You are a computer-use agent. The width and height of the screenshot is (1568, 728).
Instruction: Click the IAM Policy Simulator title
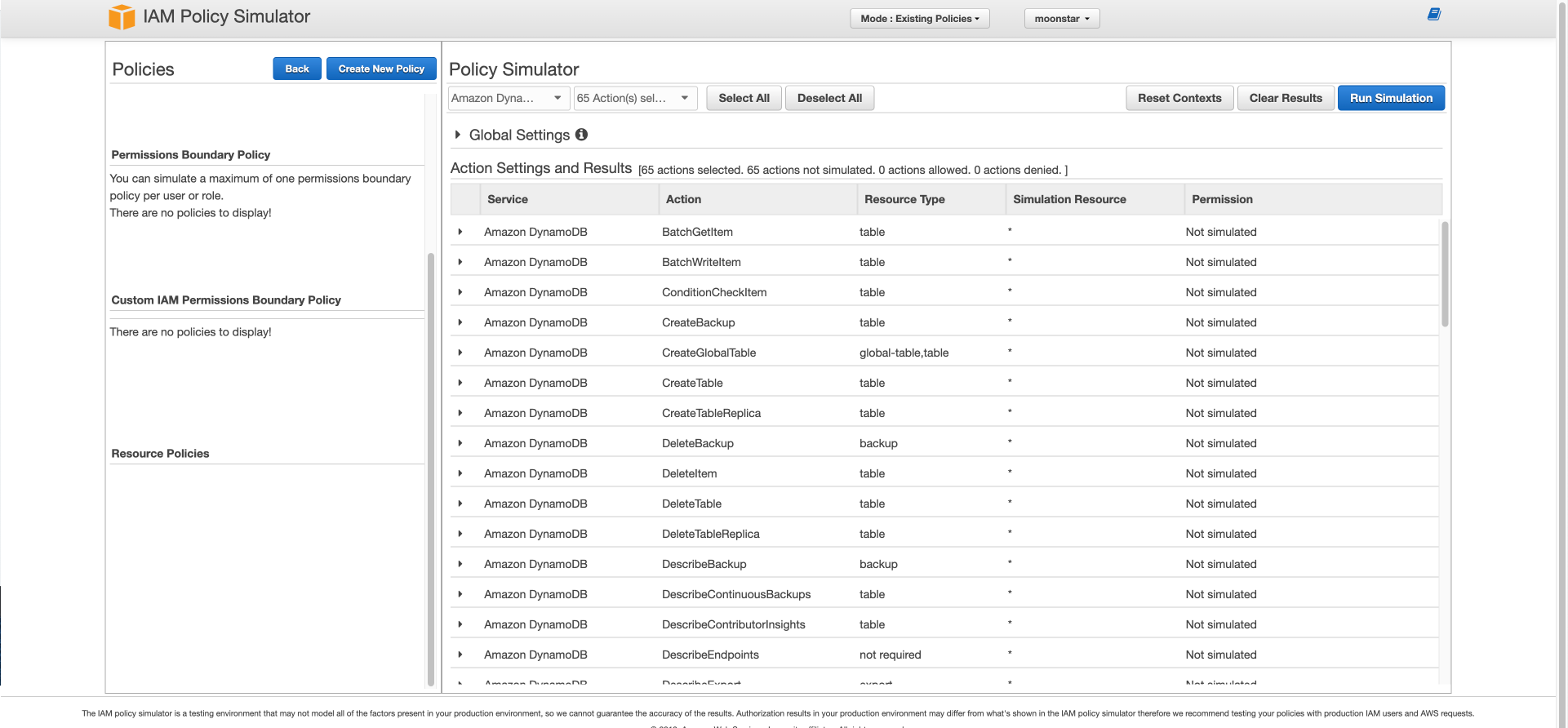coord(226,16)
